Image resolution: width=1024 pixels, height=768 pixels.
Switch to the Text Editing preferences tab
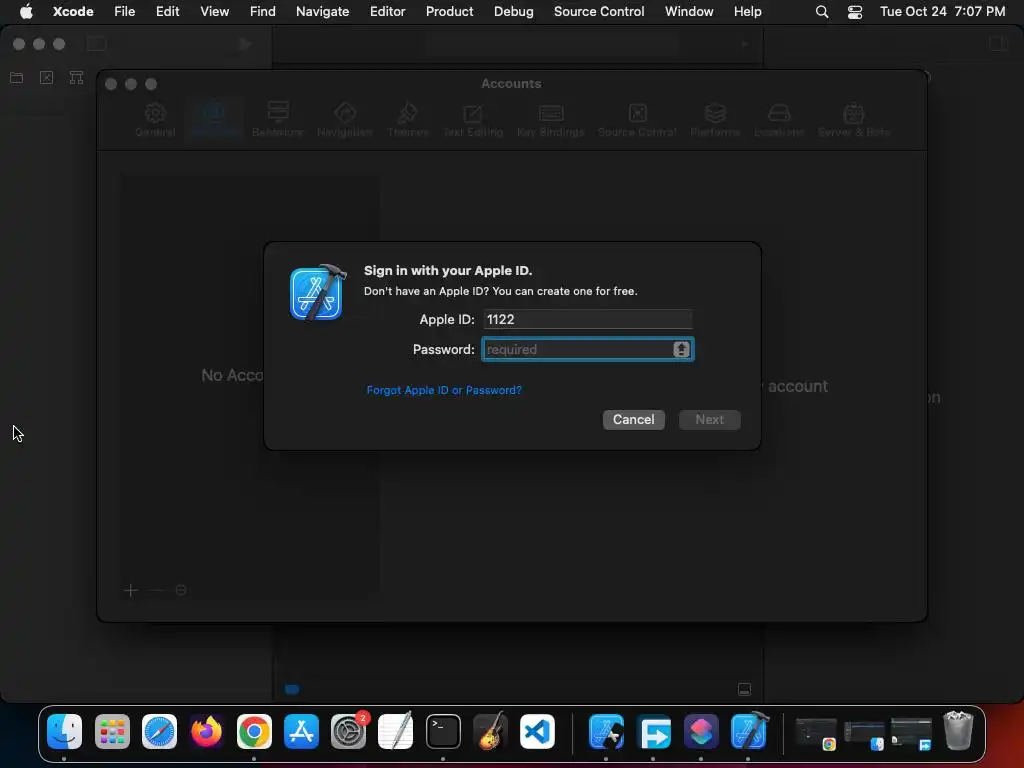pos(473,120)
